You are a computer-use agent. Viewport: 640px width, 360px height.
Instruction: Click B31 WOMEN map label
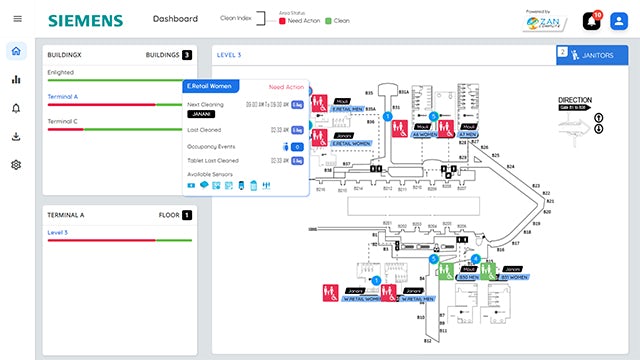[x=513, y=278]
